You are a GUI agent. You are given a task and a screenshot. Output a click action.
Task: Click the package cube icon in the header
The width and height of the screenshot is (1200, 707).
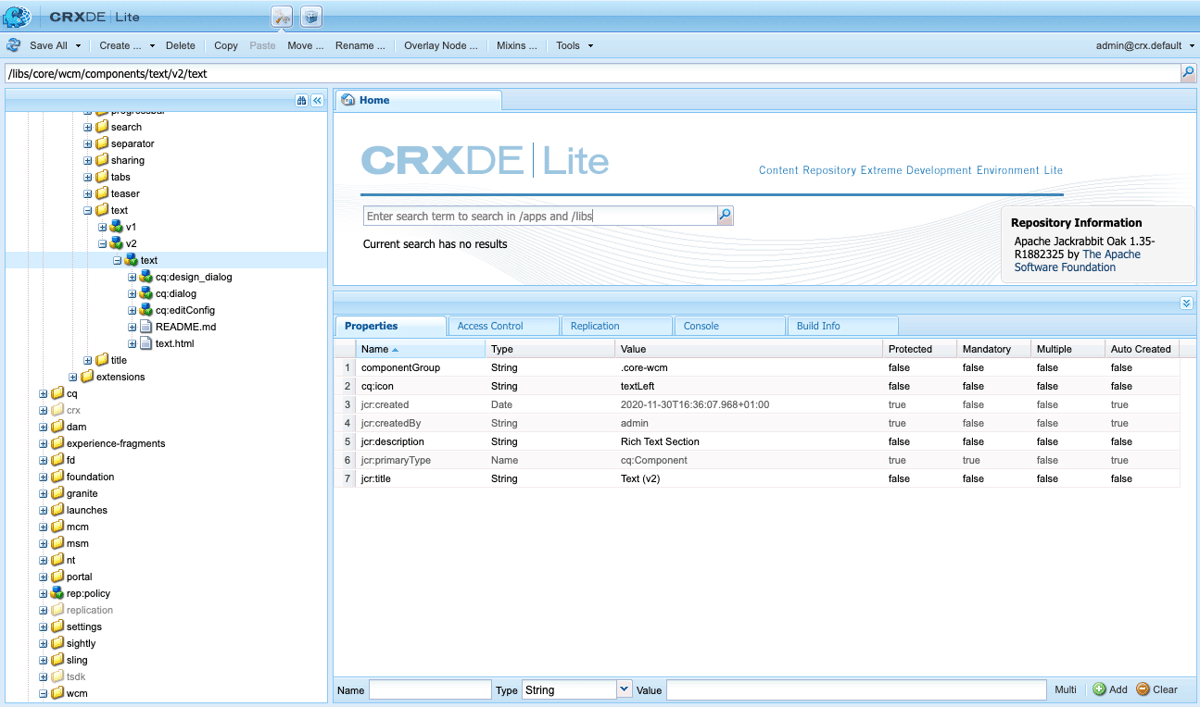pos(309,16)
